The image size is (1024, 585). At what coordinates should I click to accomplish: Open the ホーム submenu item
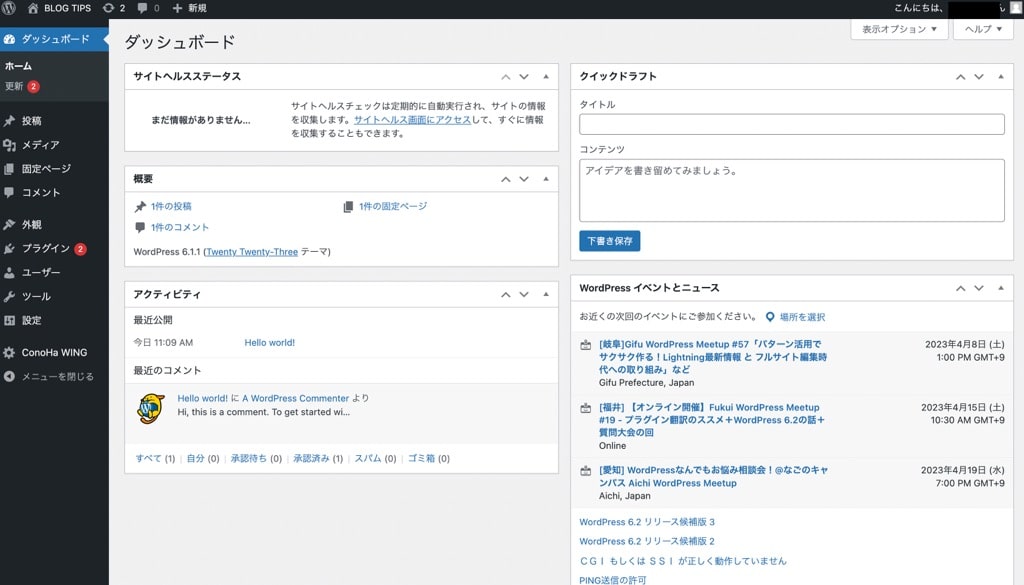coord(18,66)
